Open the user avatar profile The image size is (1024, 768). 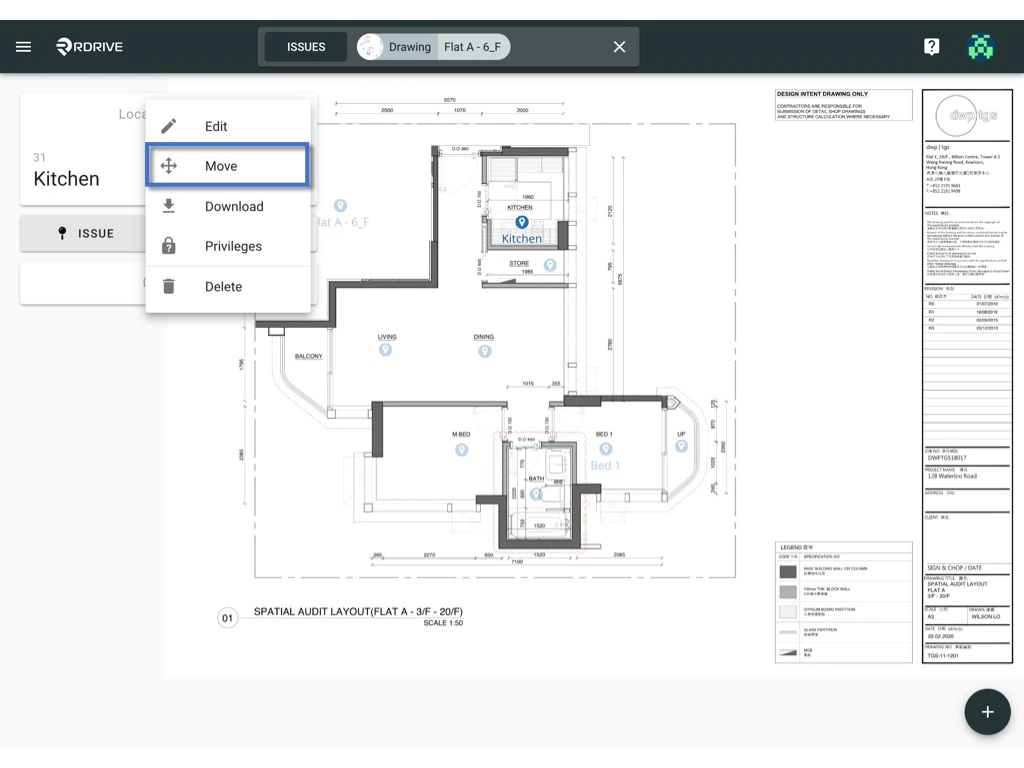click(x=980, y=46)
